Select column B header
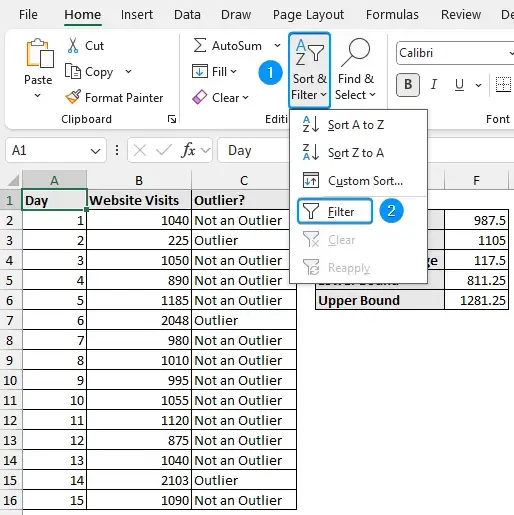The height and width of the screenshot is (515, 514). (139, 180)
